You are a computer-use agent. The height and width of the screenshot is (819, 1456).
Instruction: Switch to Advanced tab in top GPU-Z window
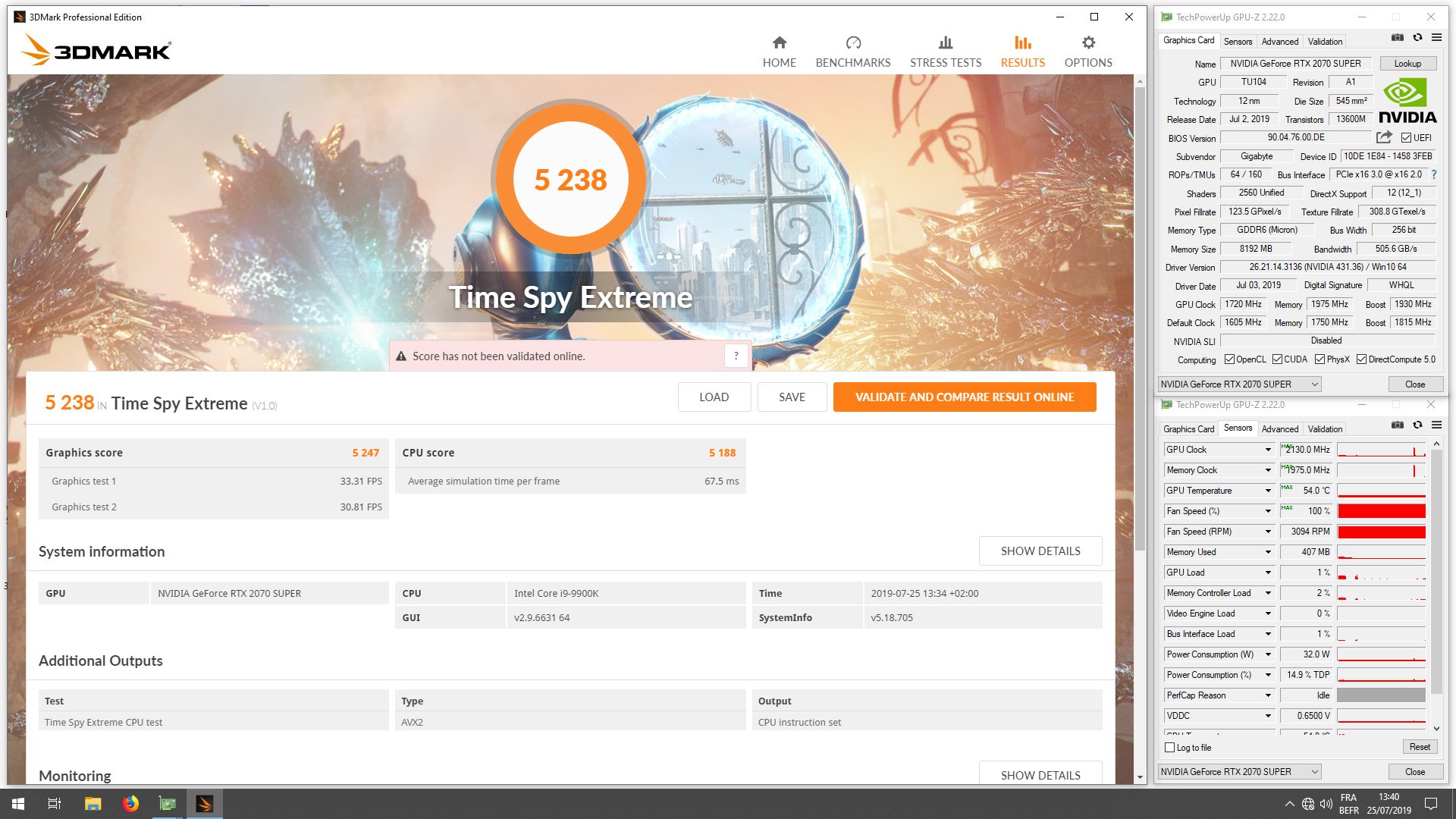[1280, 42]
